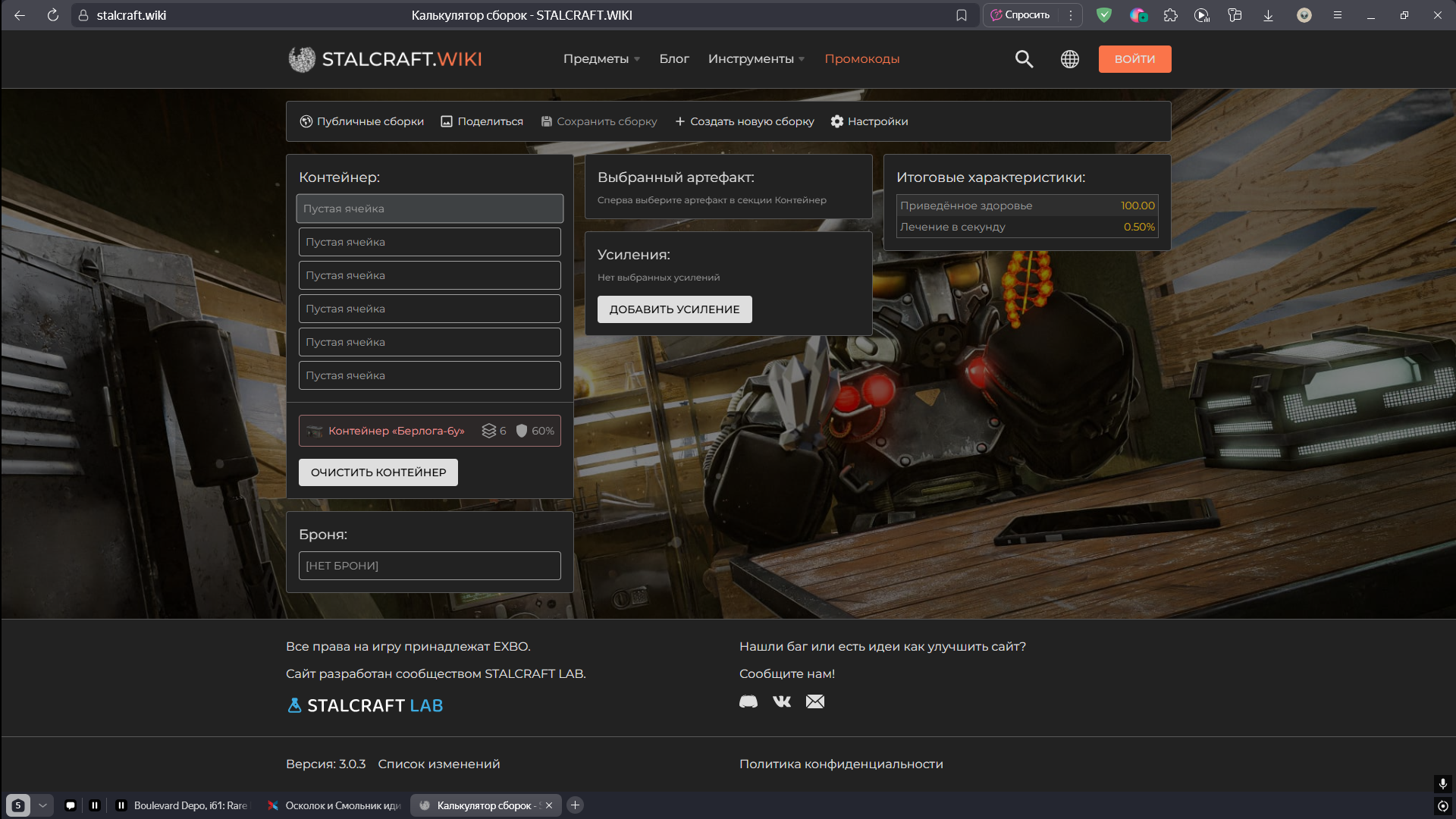Open the paint-roller appearance icon

point(1235,15)
